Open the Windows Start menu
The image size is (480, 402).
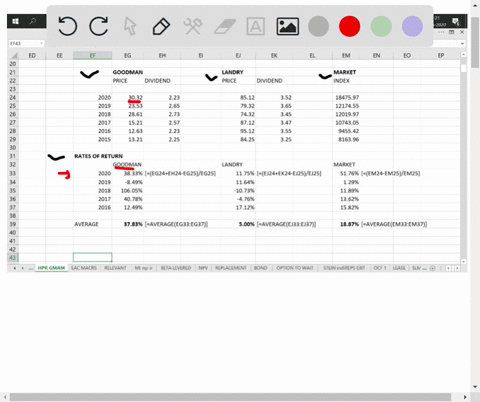click(x=15, y=21)
